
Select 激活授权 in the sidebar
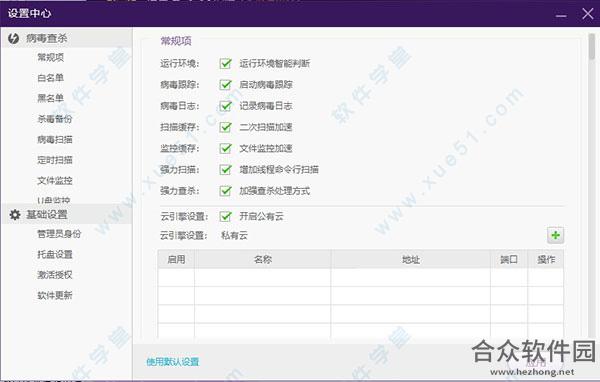(55, 274)
